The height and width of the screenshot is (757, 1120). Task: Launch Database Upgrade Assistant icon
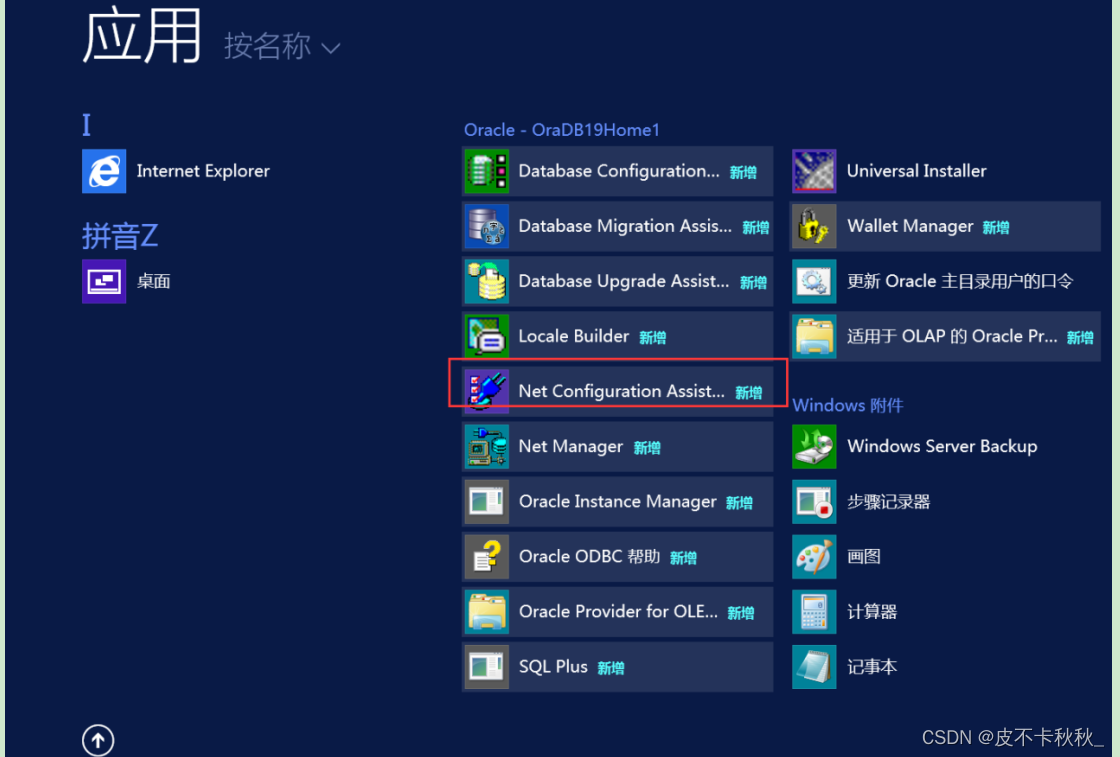(x=487, y=281)
